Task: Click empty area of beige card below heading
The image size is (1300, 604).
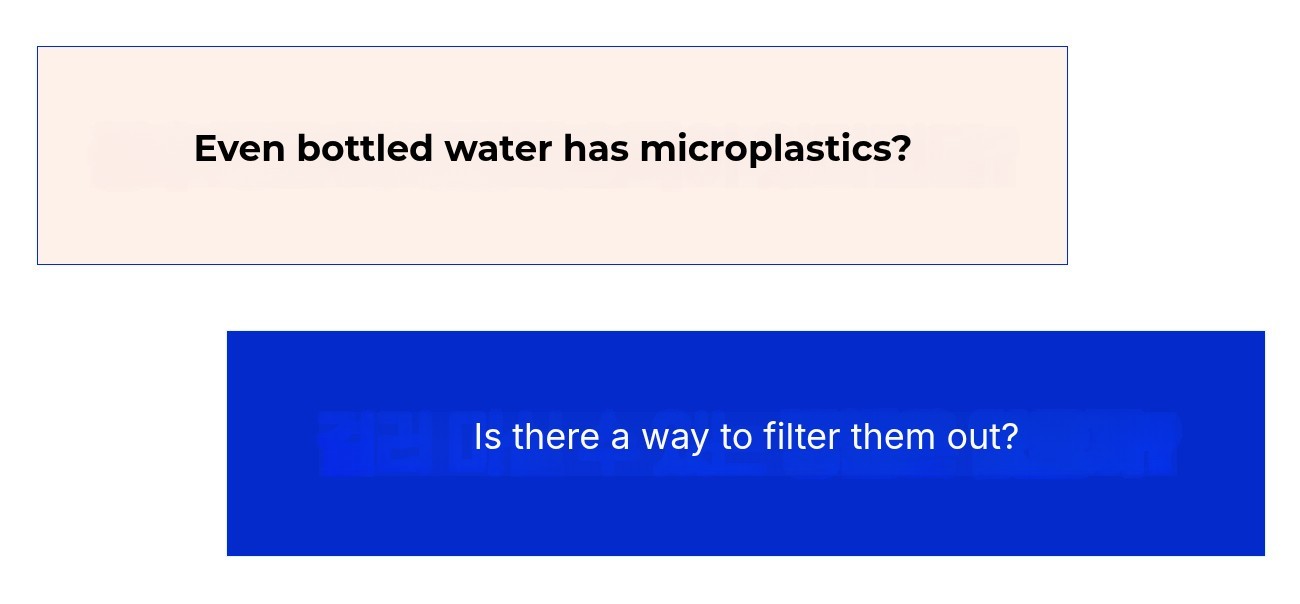Action: (x=552, y=225)
